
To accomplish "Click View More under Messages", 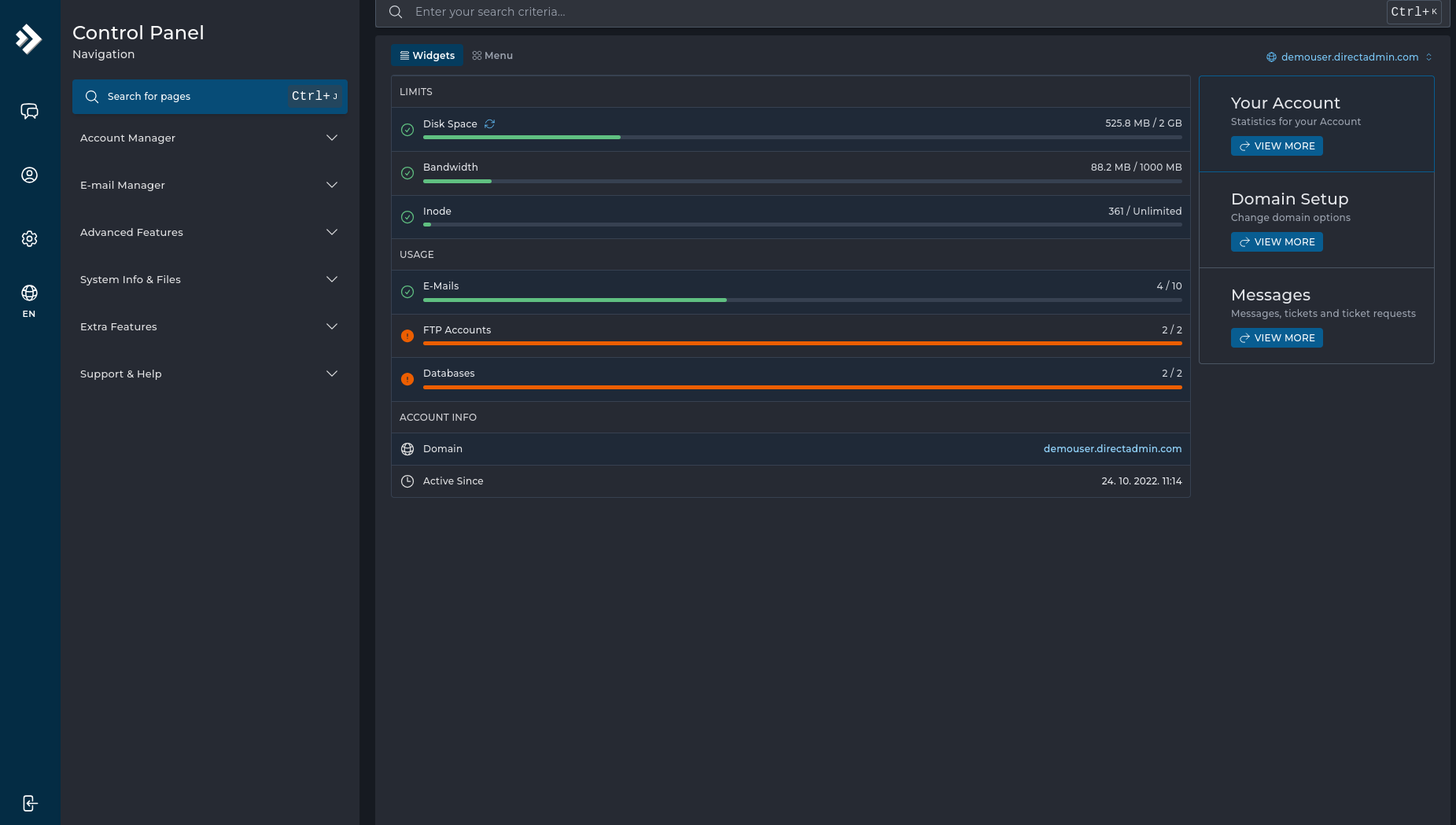I will [x=1277, y=338].
